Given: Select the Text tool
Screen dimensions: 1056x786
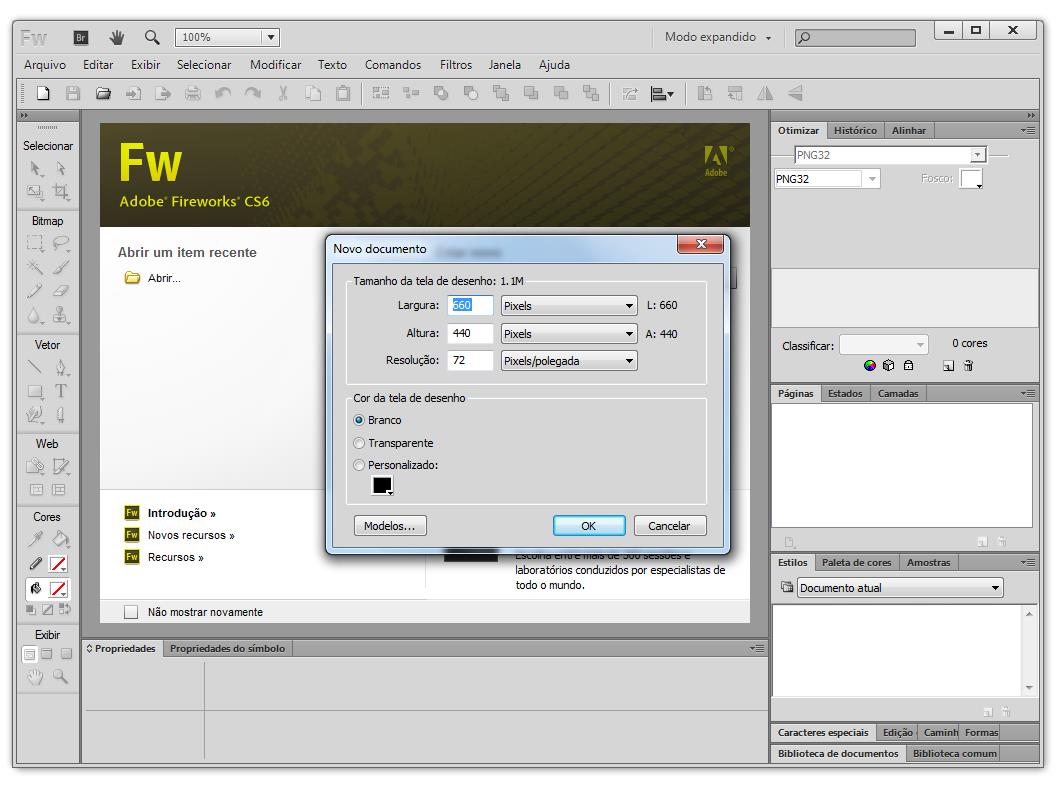Looking at the screenshot, I should (x=61, y=391).
